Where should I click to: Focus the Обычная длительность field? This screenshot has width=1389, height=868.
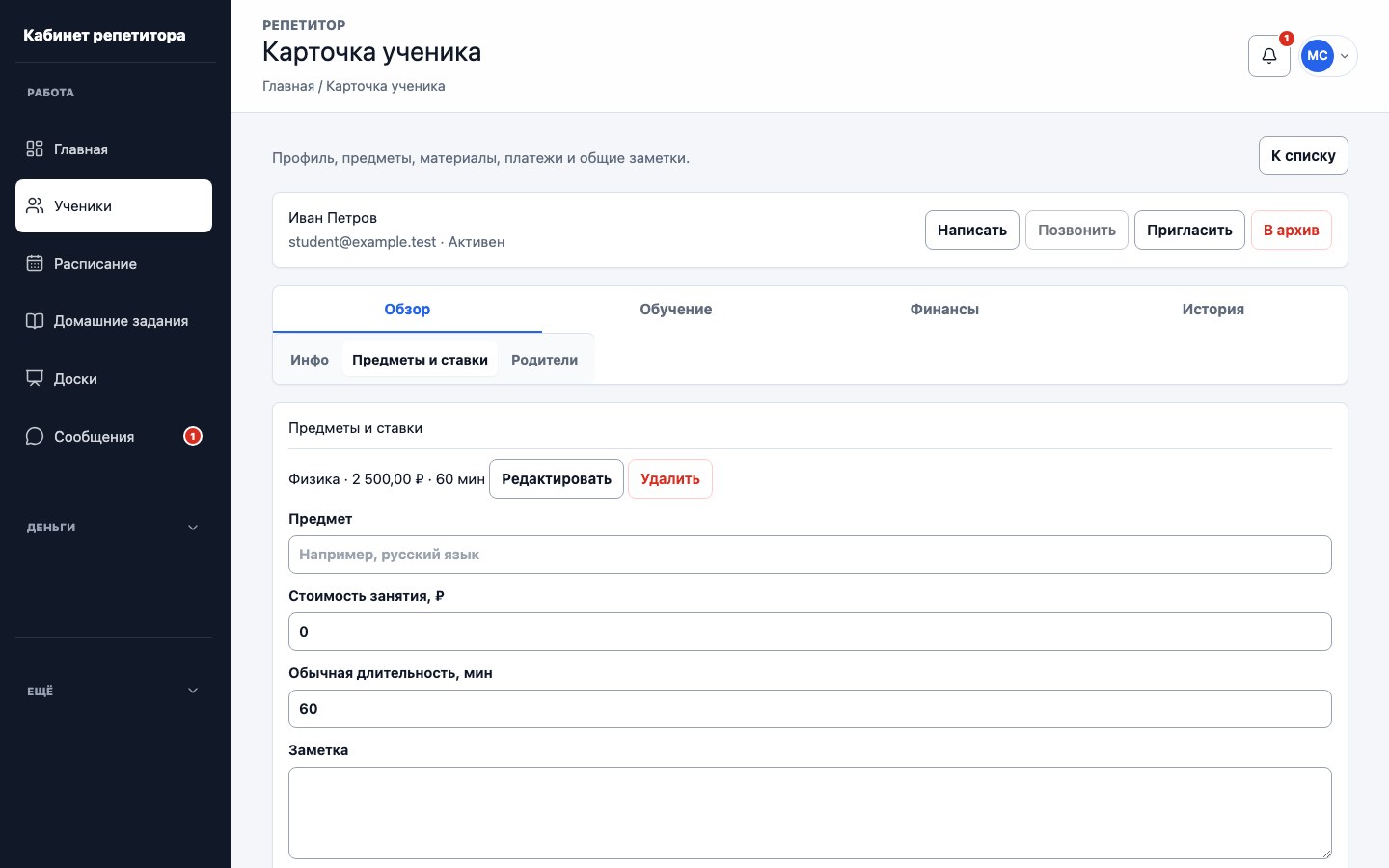click(810, 709)
